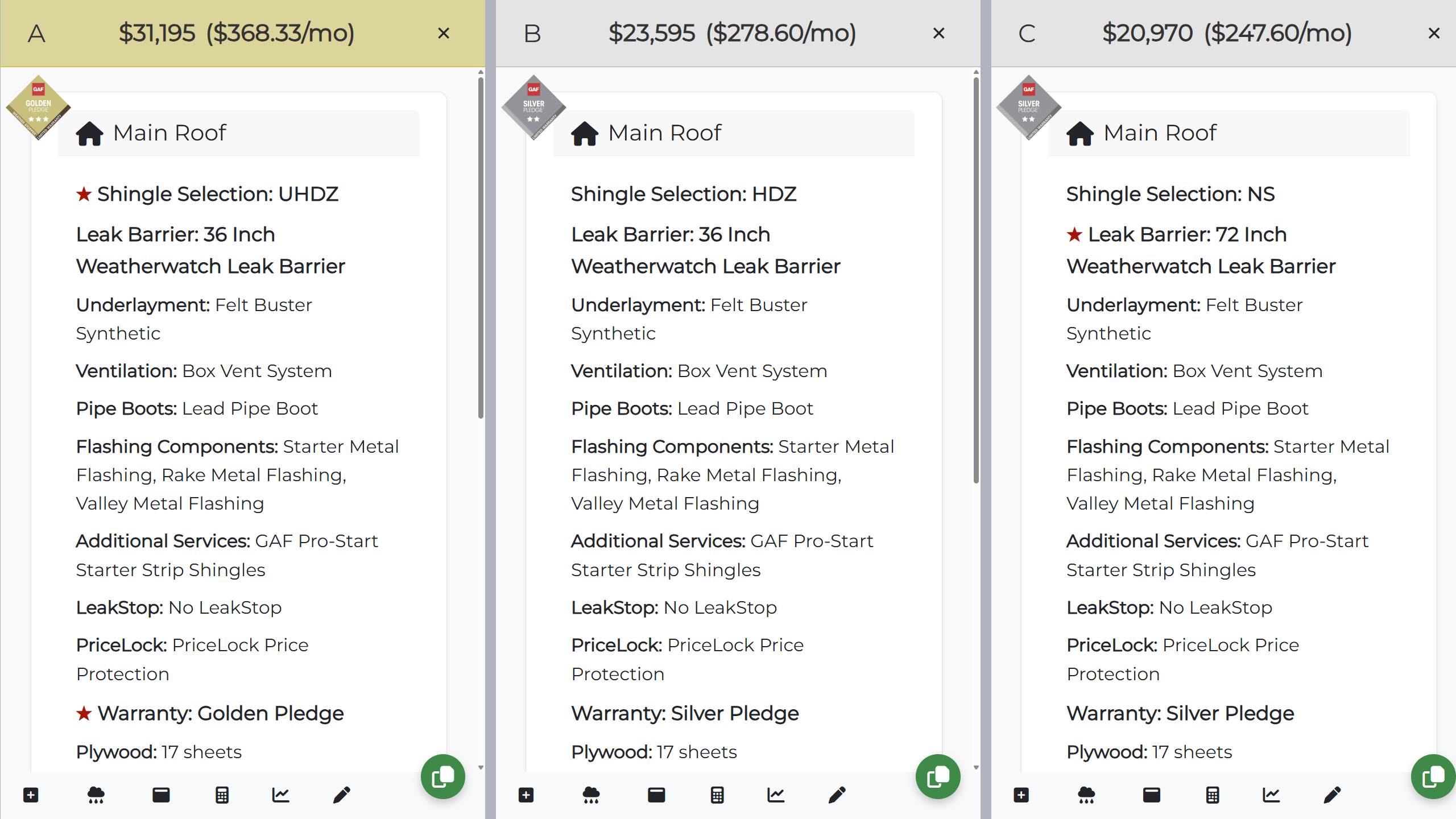This screenshot has width=1456, height=819.
Task: Close option B using its X button
Action: 939,34
